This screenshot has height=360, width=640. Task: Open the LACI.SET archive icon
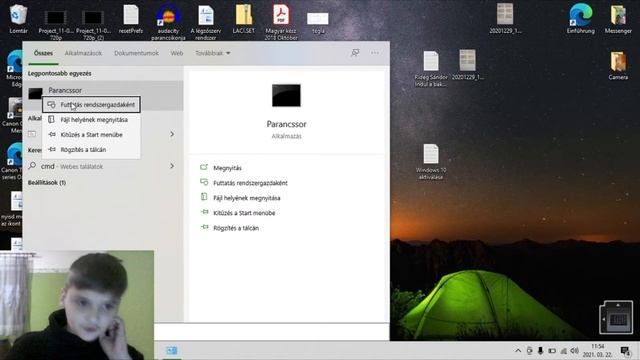[244, 19]
